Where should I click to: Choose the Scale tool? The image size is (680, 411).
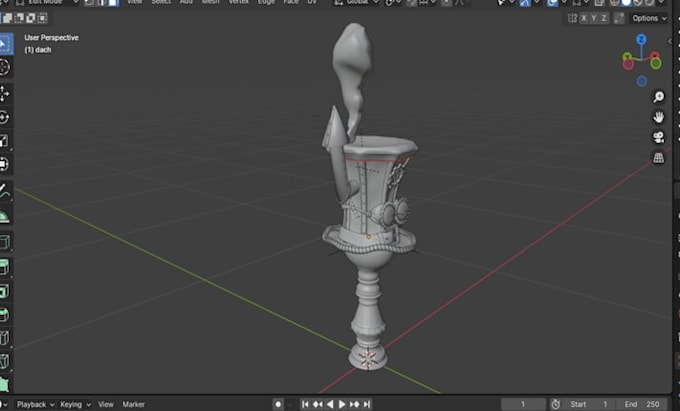5,141
